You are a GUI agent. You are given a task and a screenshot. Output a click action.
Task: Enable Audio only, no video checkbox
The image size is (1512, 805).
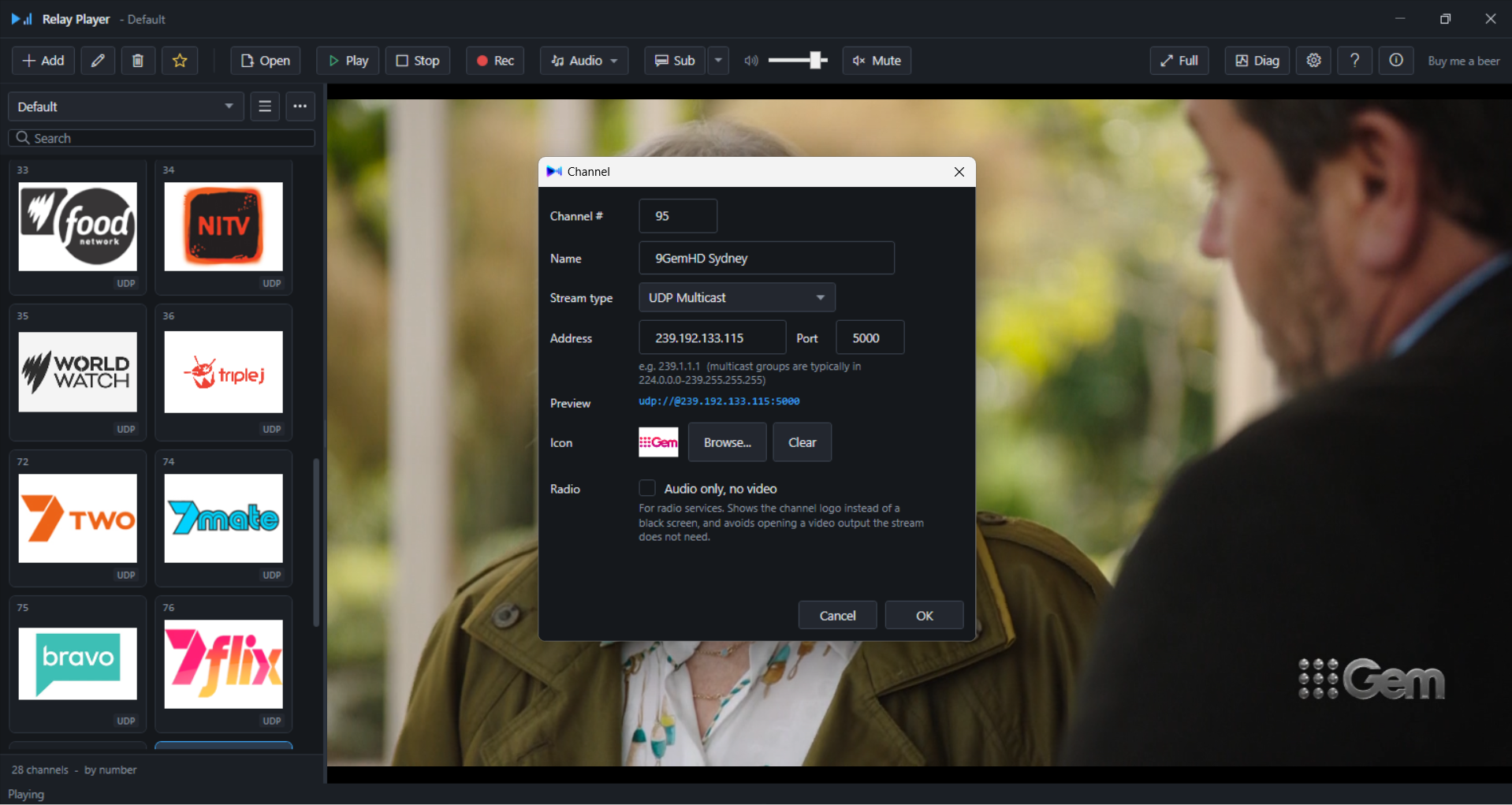647,489
